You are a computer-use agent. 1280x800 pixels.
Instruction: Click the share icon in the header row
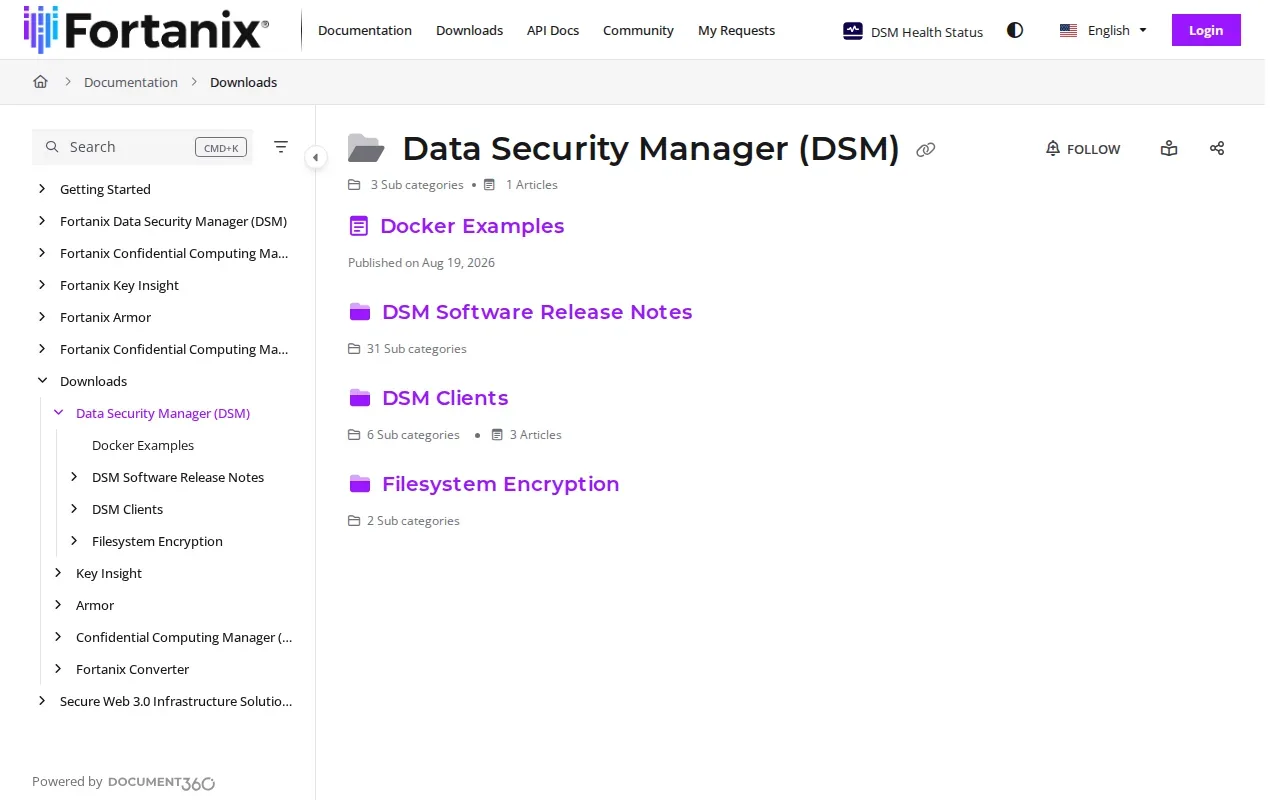1217,148
